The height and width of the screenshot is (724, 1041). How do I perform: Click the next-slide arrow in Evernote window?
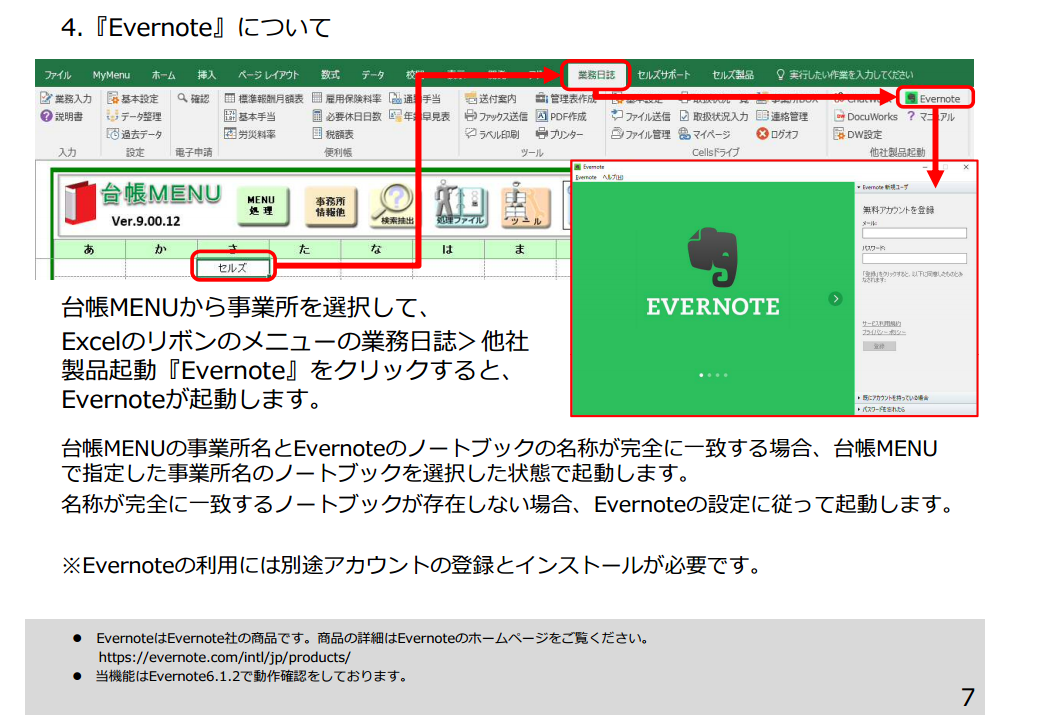click(835, 299)
